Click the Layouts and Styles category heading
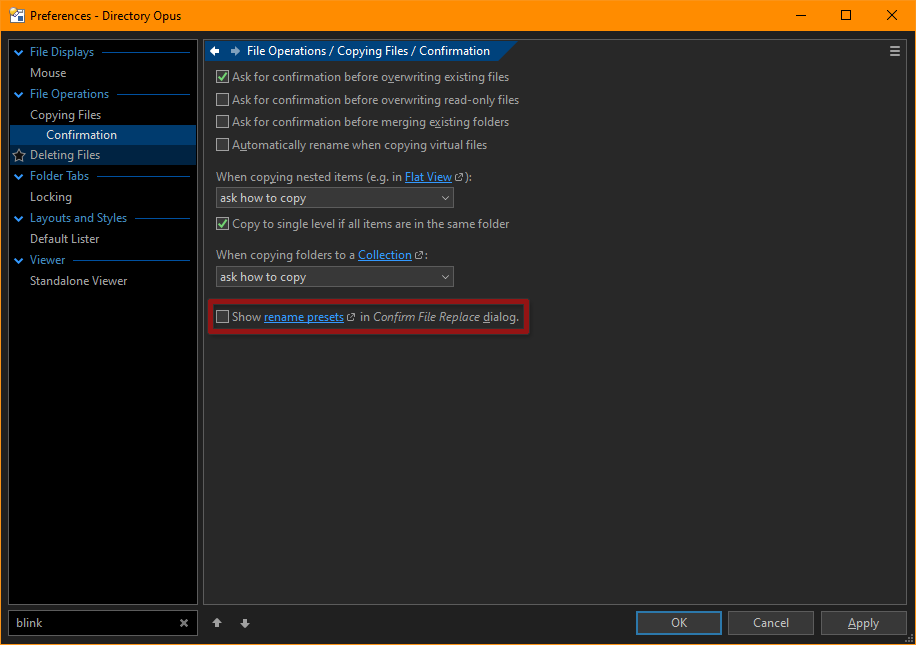Screen dimensions: 916x645 (x=78, y=218)
